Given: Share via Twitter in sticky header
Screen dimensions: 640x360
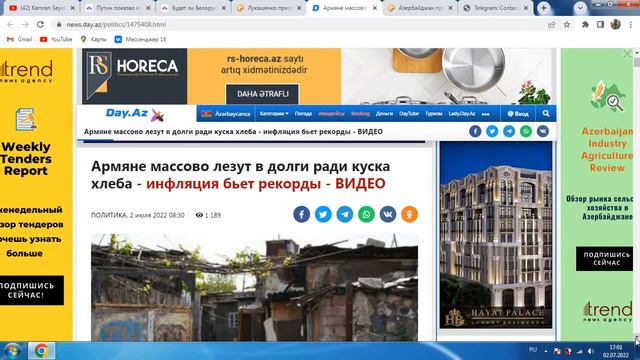Looking at the screenshot, I should point(492,131).
